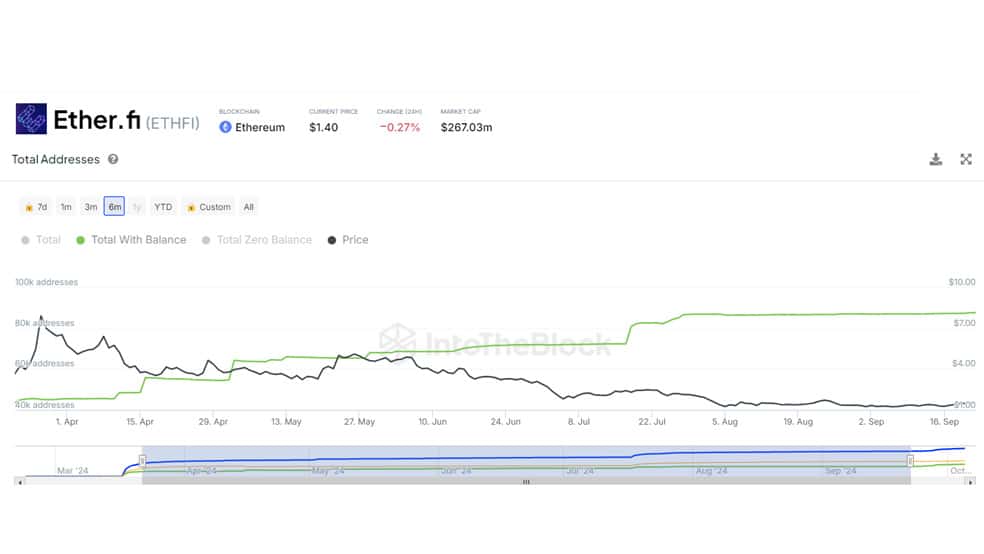This screenshot has height=554, width=984.
Task: Select the All time range
Action: (x=249, y=207)
